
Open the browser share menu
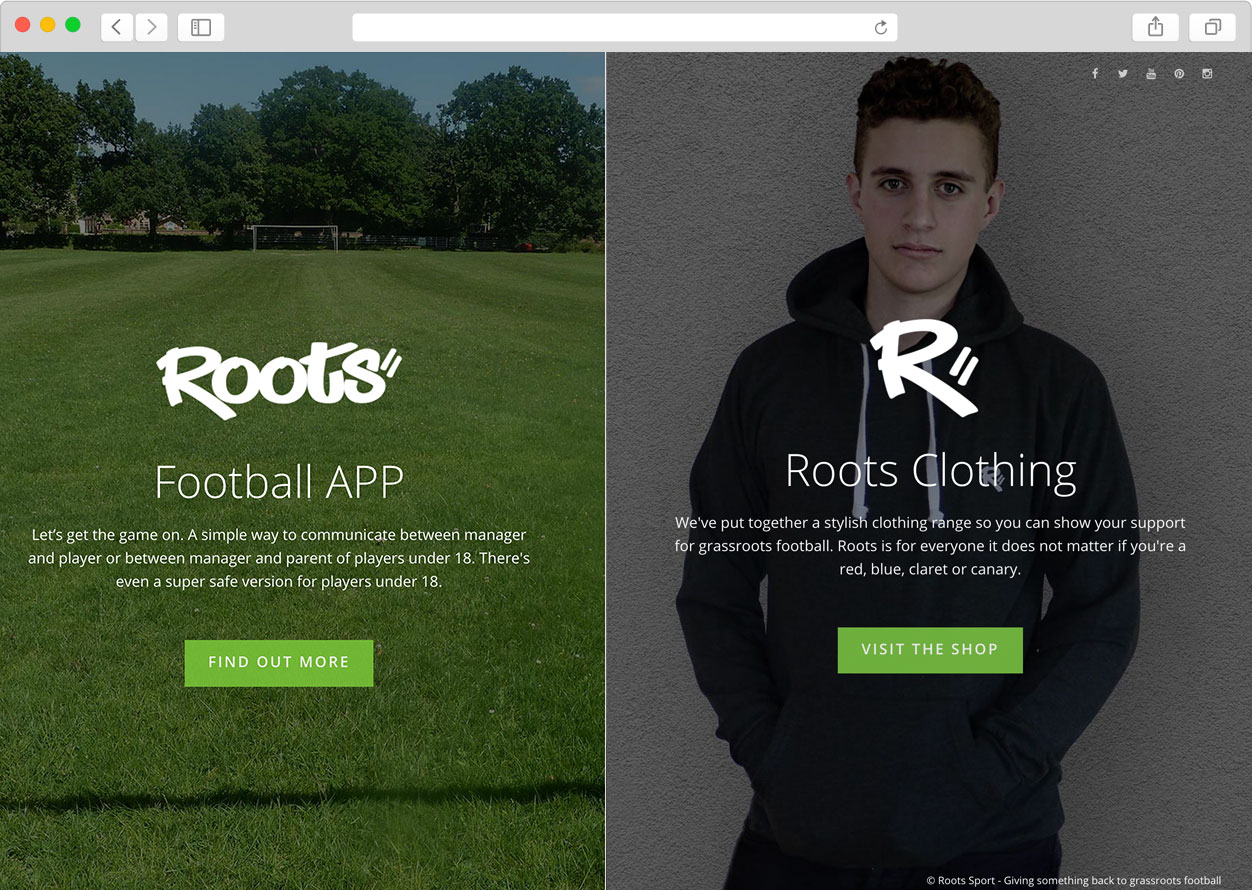tap(1155, 27)
